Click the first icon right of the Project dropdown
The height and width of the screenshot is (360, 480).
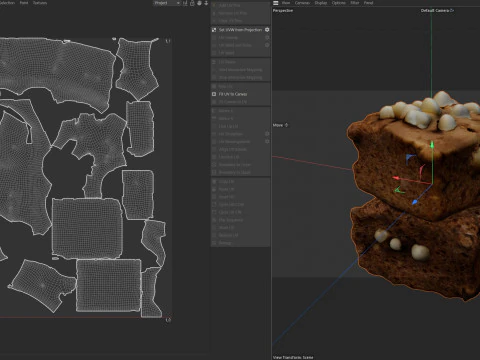click(x=185, y=3)
